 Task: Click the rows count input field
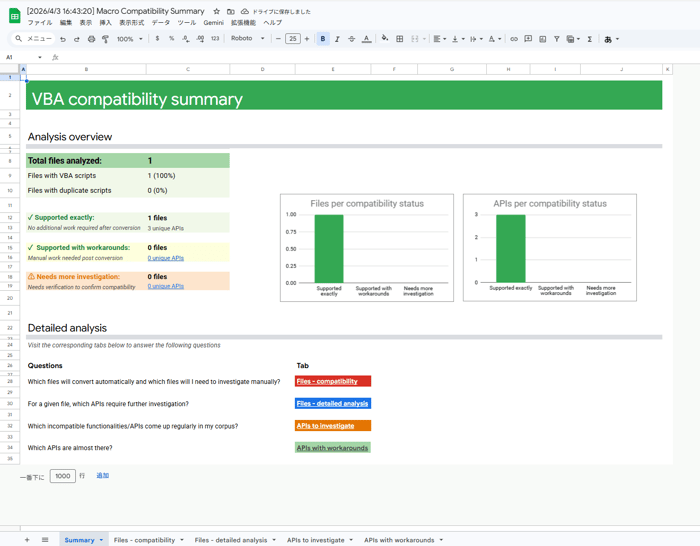pos(63,476)
